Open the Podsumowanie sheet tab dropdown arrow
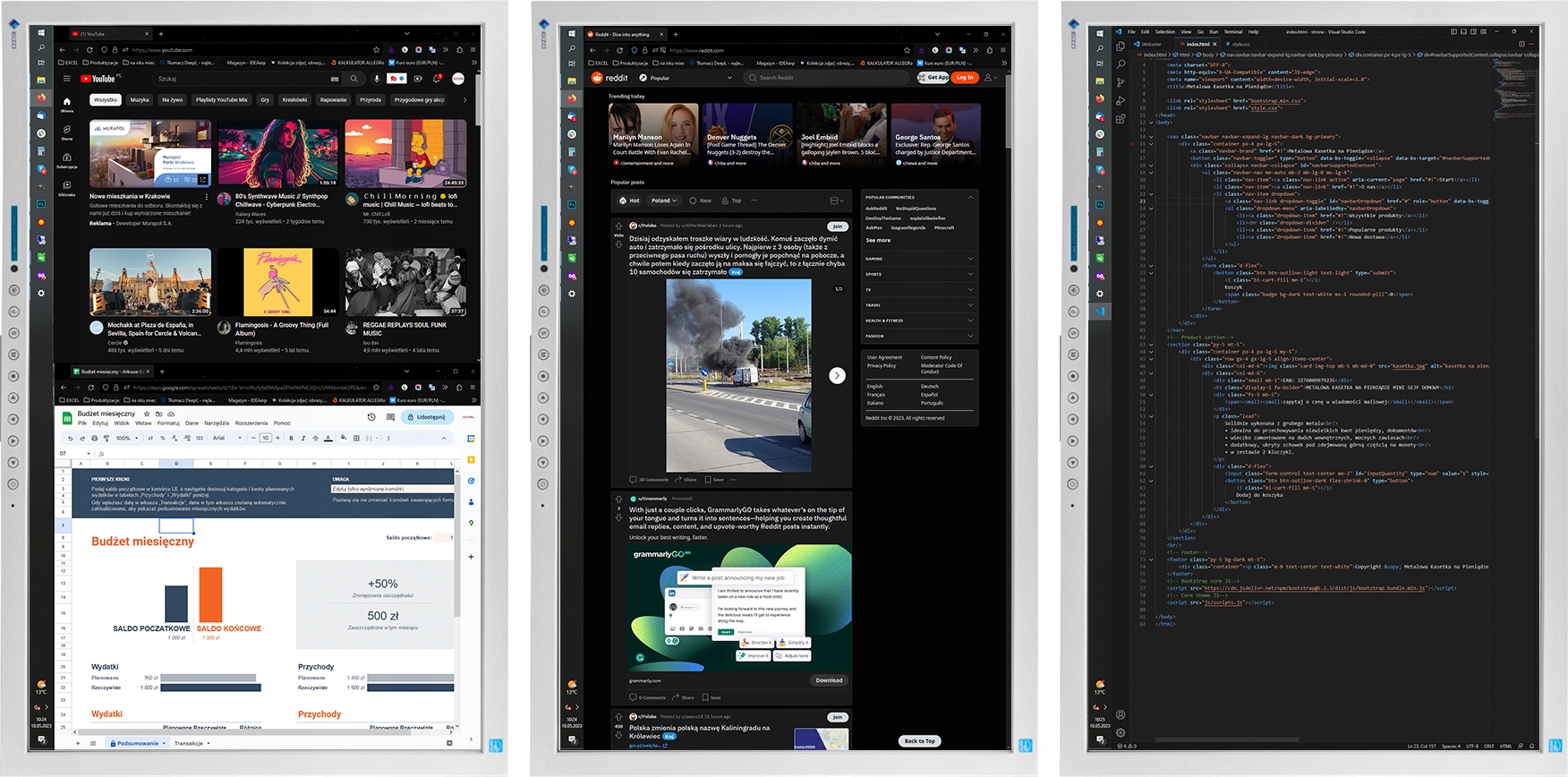Screen dimensions: 1568x777 [164, 743]
